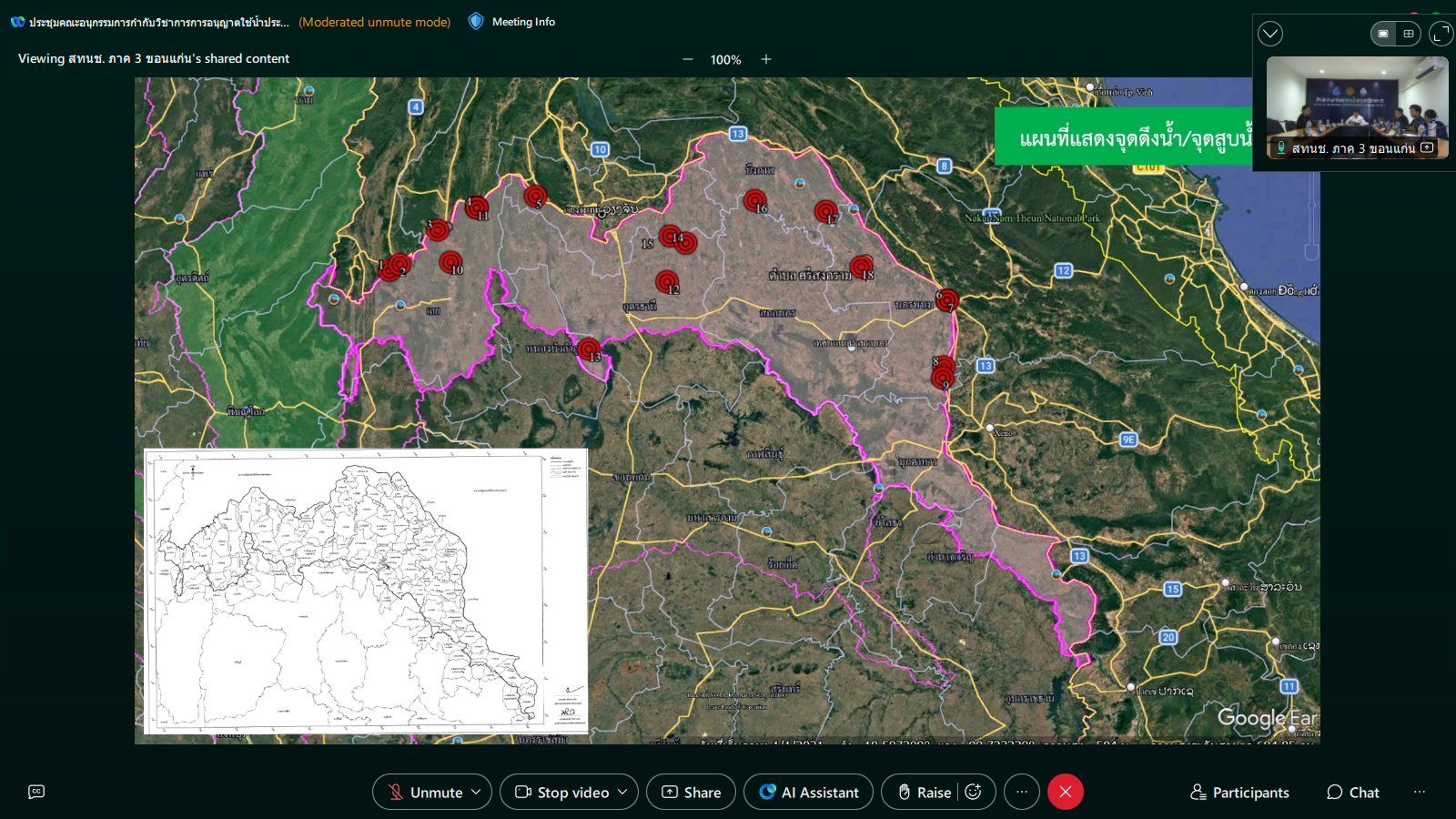Screen dimensions: 1456x819
Task: Expand audio options arrow beside Unmute
Action: (476, 792)
